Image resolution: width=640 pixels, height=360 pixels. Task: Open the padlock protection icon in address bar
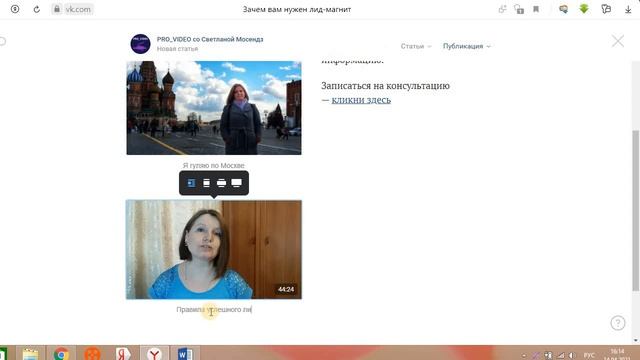[519, 9]
